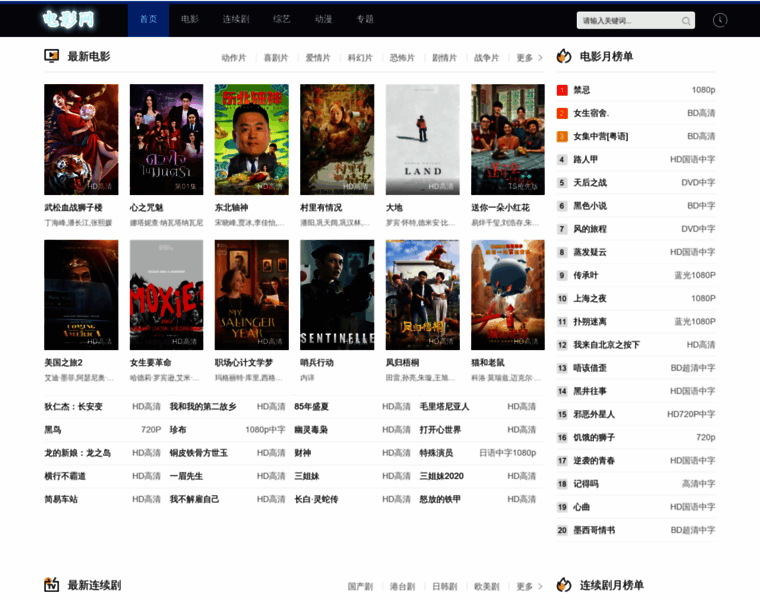This screenshot has height=600, width=760.
Task: Open the 东北轴神 poster
Action: pos(252,140)
